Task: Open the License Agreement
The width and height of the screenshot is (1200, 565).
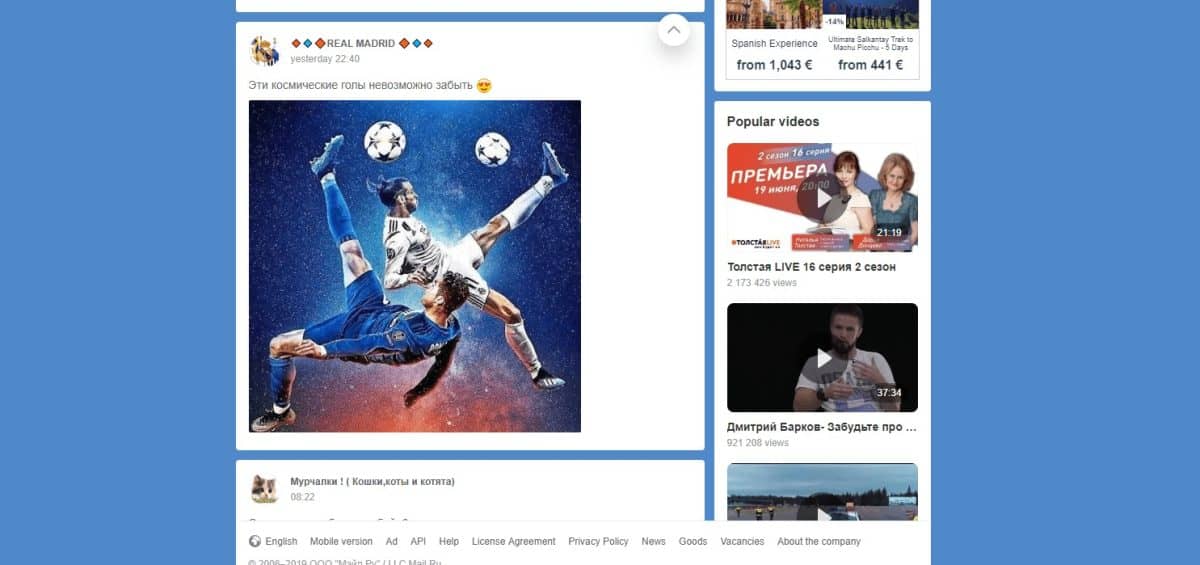Action: coord(513,541)
